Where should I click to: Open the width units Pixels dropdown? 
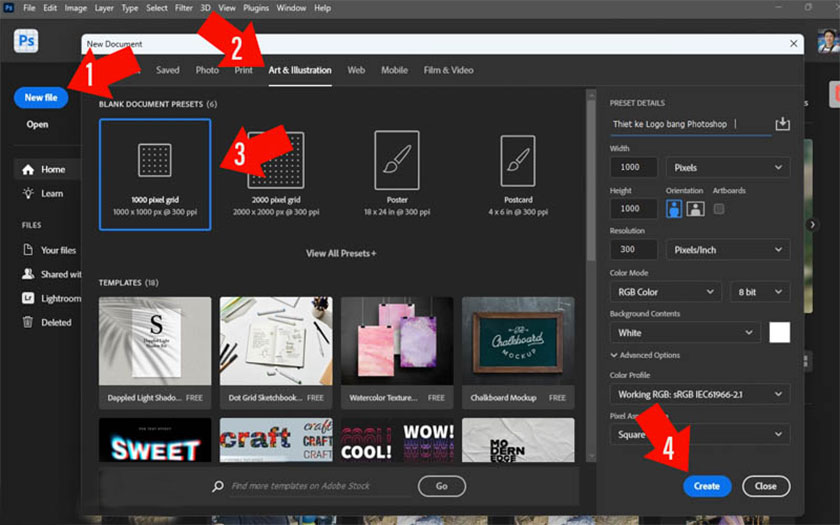tap(728, 168)
